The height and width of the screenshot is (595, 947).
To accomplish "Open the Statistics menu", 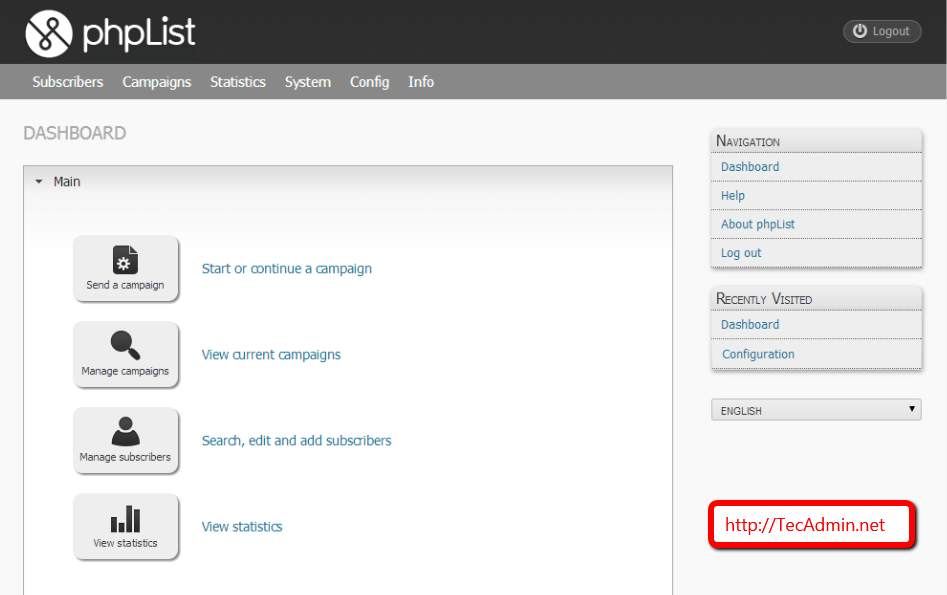I will [238, 82].
